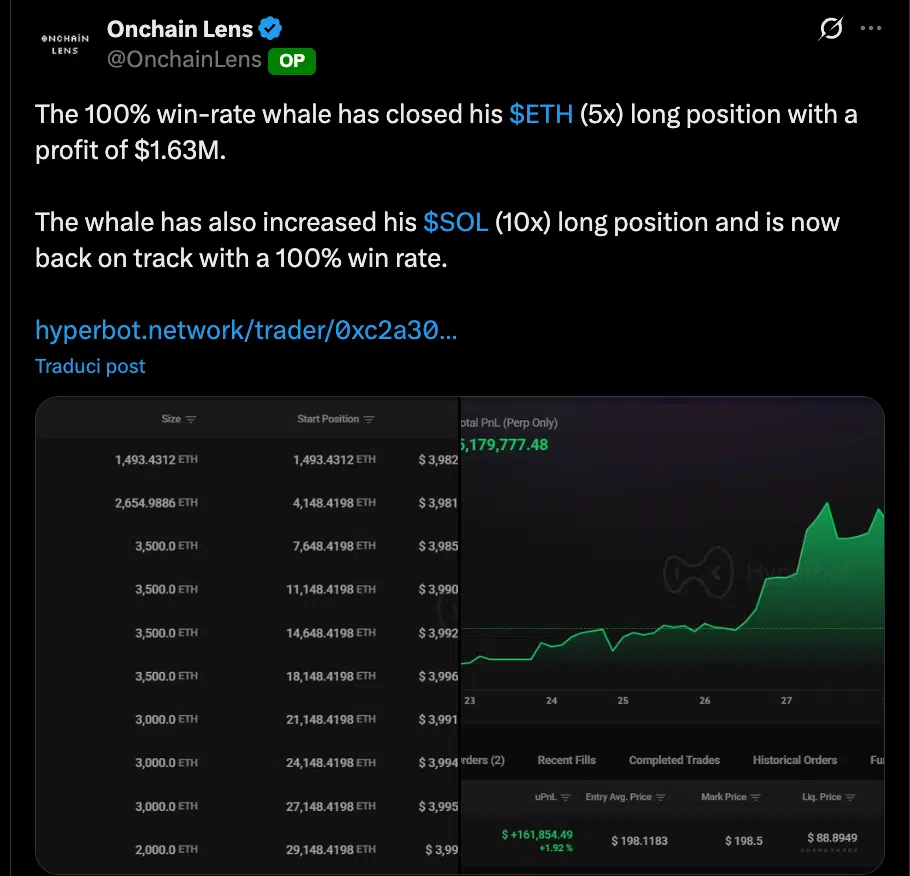Click the Onchain Lens profile avatar
Screen dimensions: 910x876
(x=63, y=44)
